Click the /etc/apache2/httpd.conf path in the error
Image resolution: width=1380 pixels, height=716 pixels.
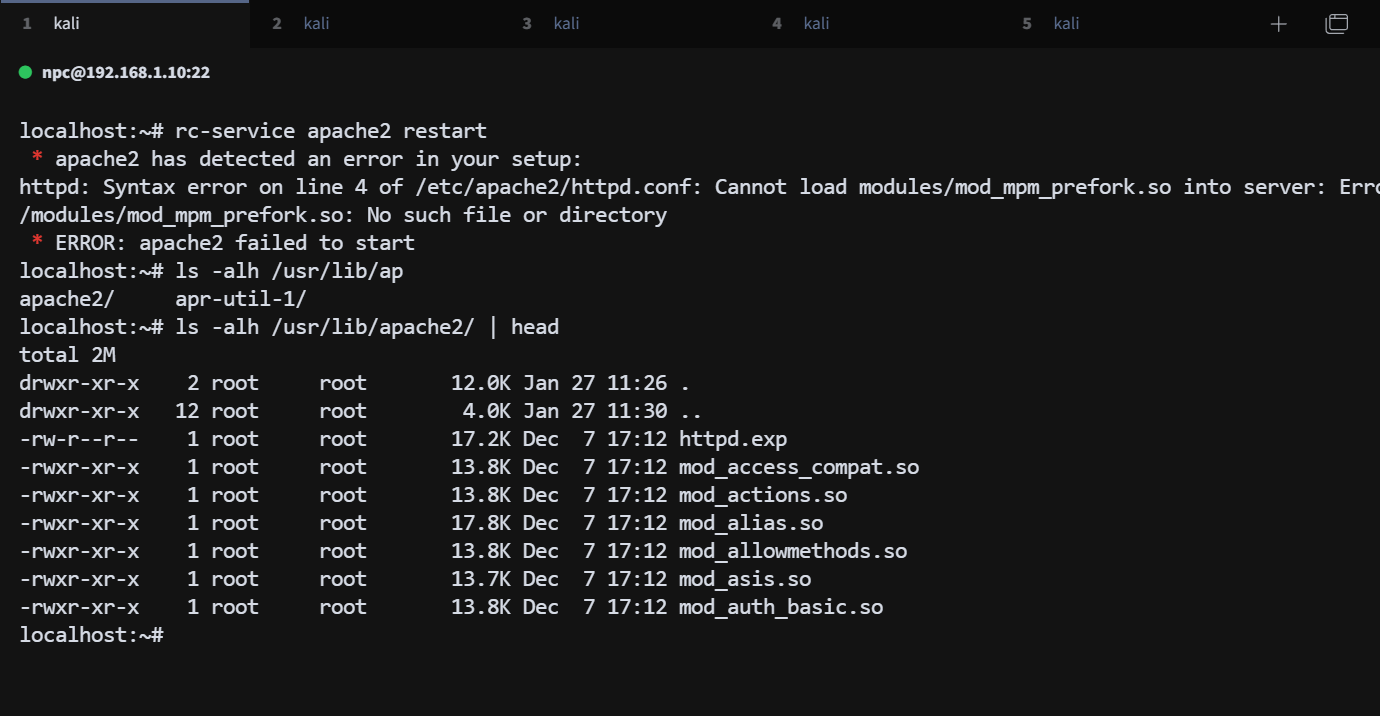tap(555, 187)
